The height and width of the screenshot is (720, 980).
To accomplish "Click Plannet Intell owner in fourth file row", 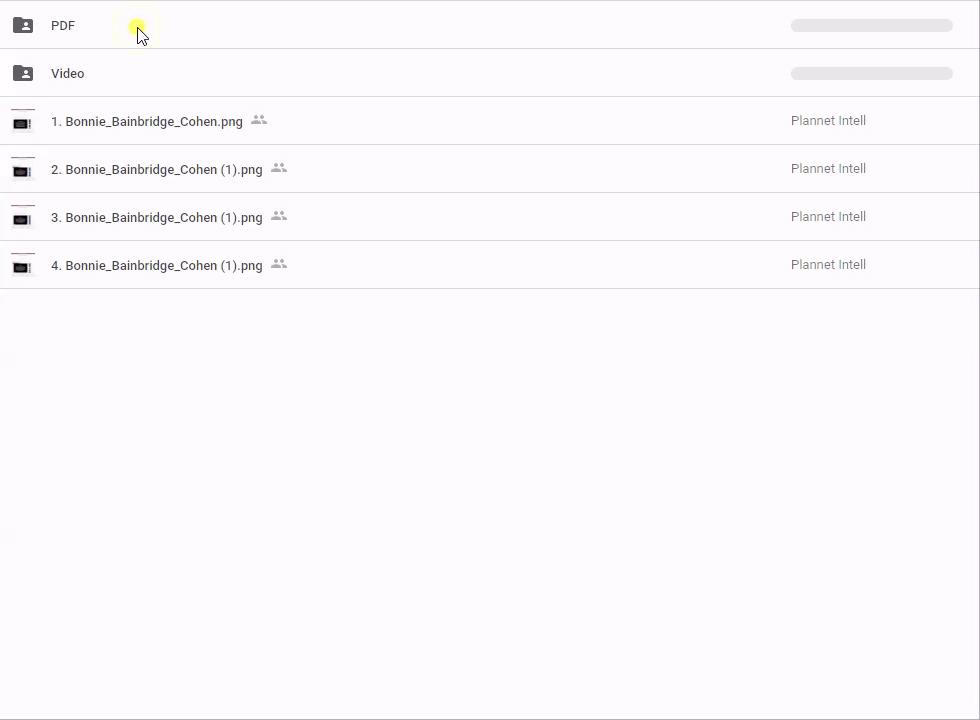I will coord(828,265).
